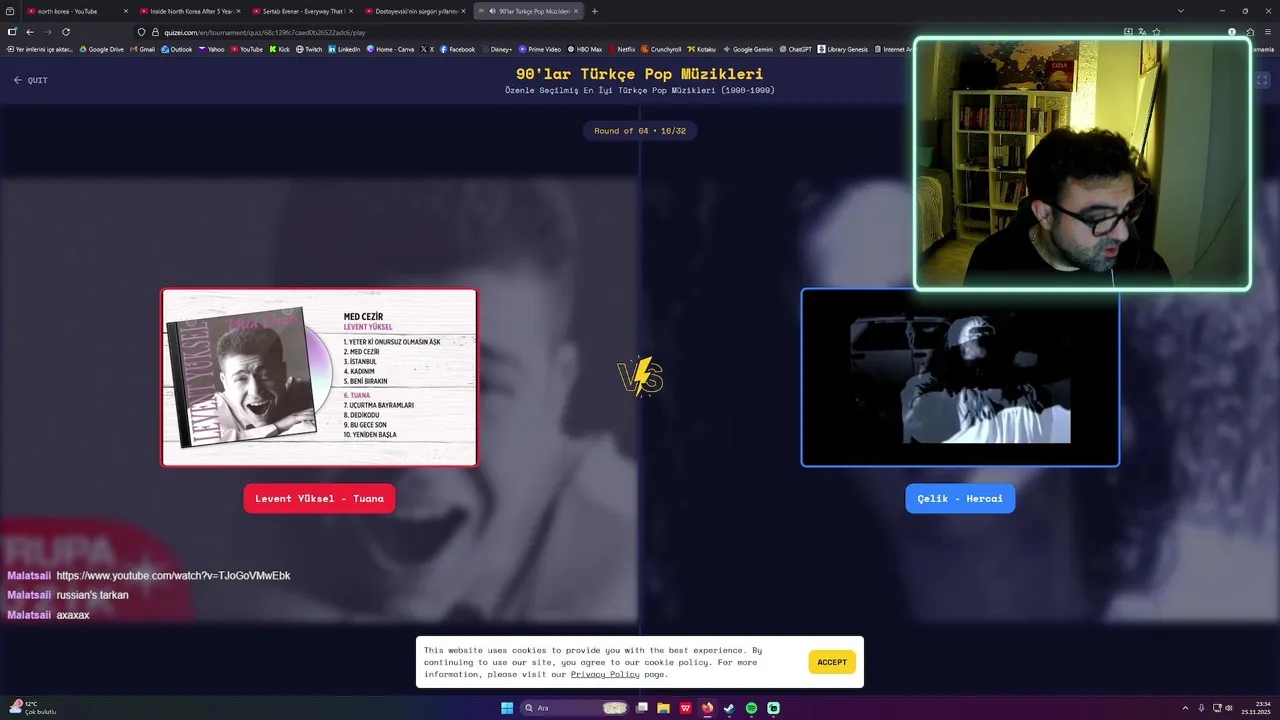Screen dimensions: 1280x720
Task: Switch to the Sertab Erener tab
Action: tap(303, 11)
